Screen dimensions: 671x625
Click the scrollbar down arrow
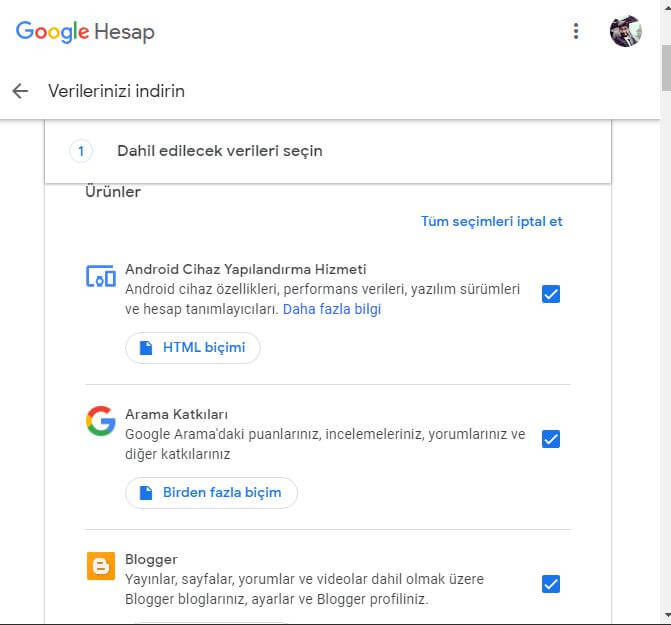(666, 616)
